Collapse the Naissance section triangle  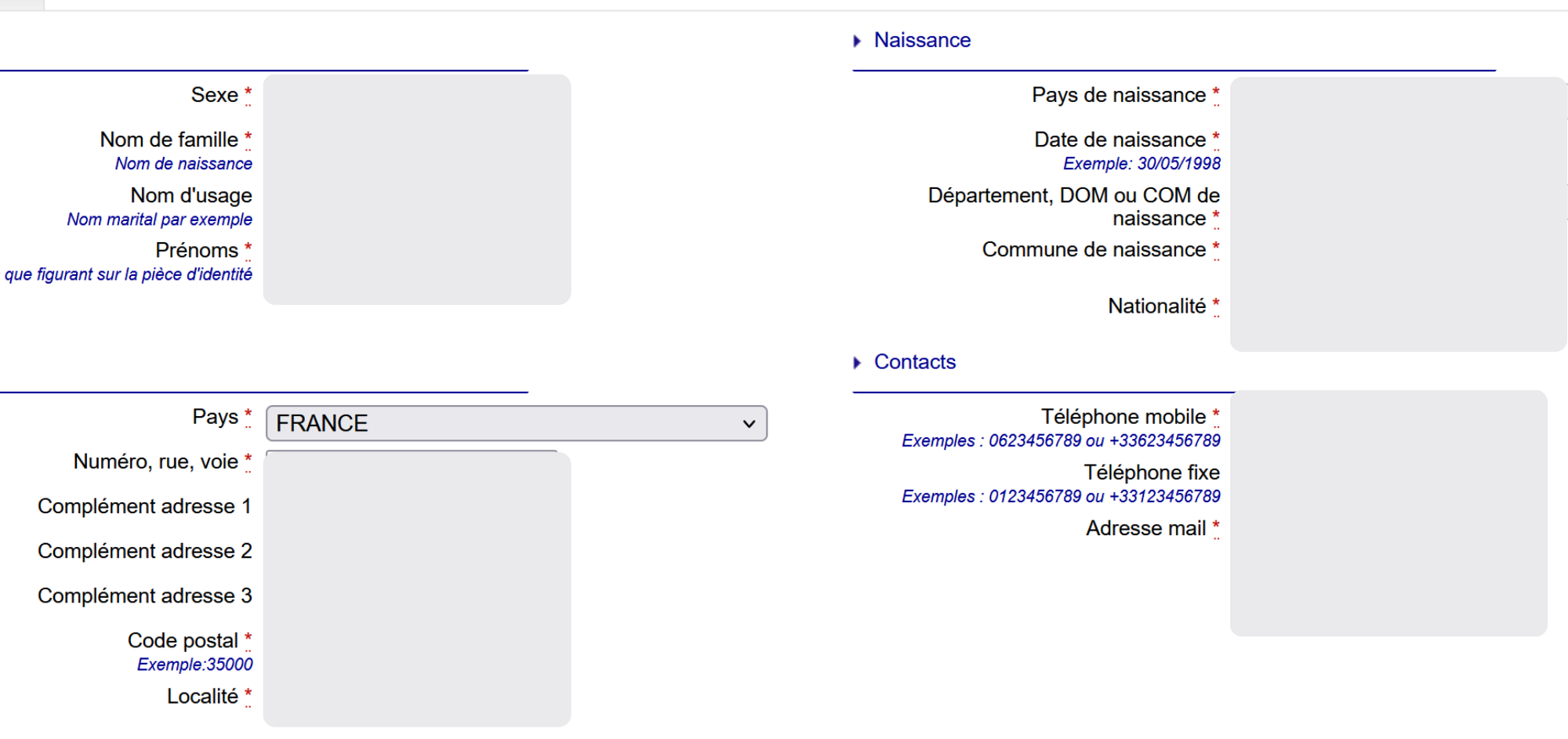coord(857,41)
